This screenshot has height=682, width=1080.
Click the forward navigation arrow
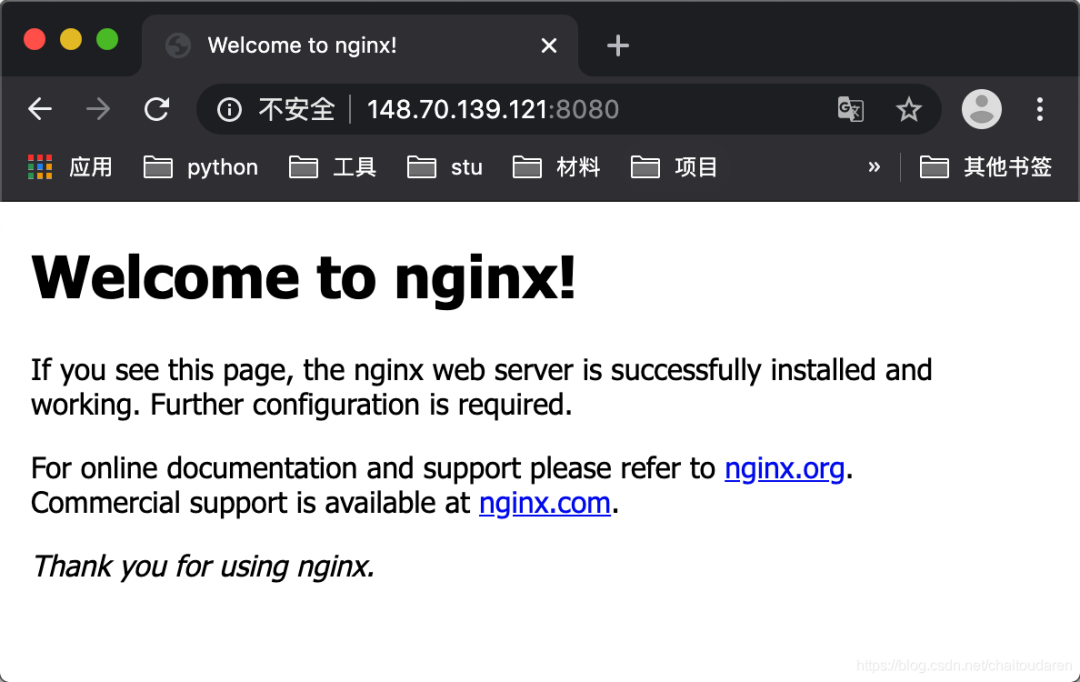98,109
